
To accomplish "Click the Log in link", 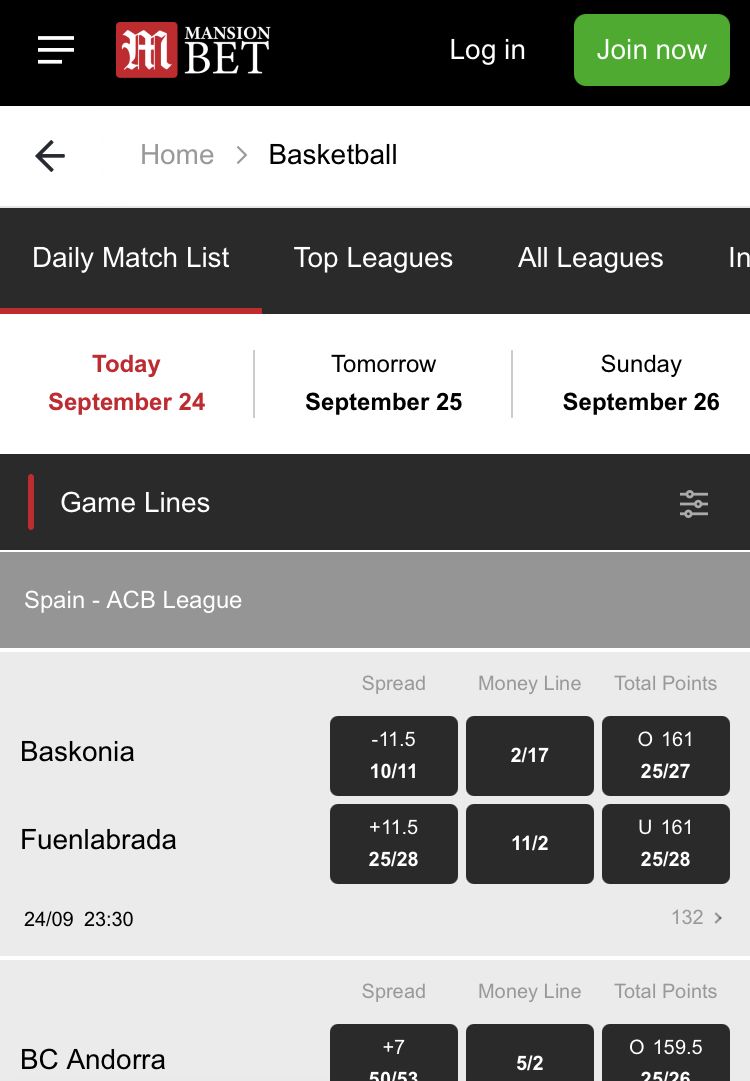I will [487, 50].
